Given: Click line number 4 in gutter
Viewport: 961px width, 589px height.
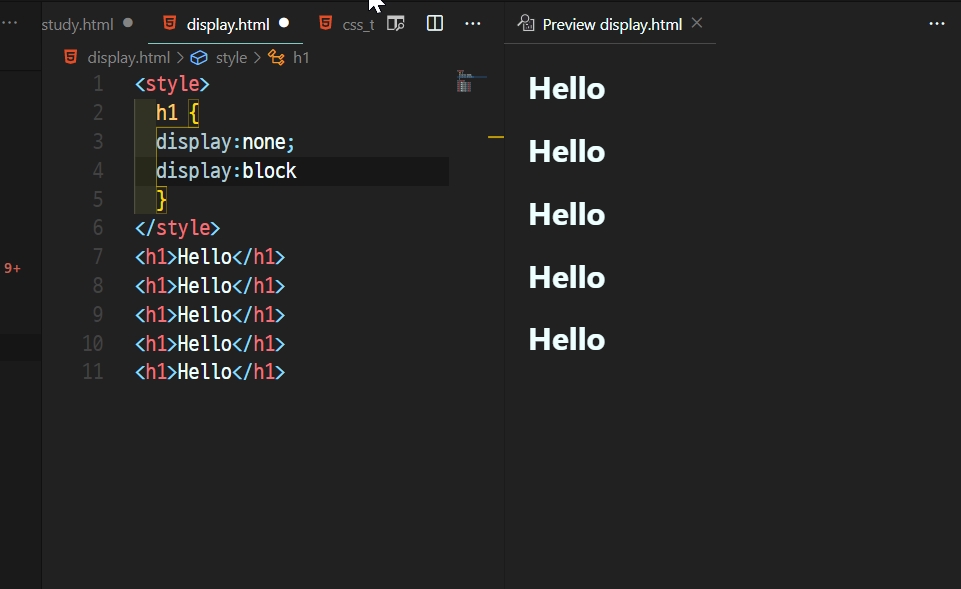Looking at the screenshot, I should pyautogui.click(x=98, y=170).
